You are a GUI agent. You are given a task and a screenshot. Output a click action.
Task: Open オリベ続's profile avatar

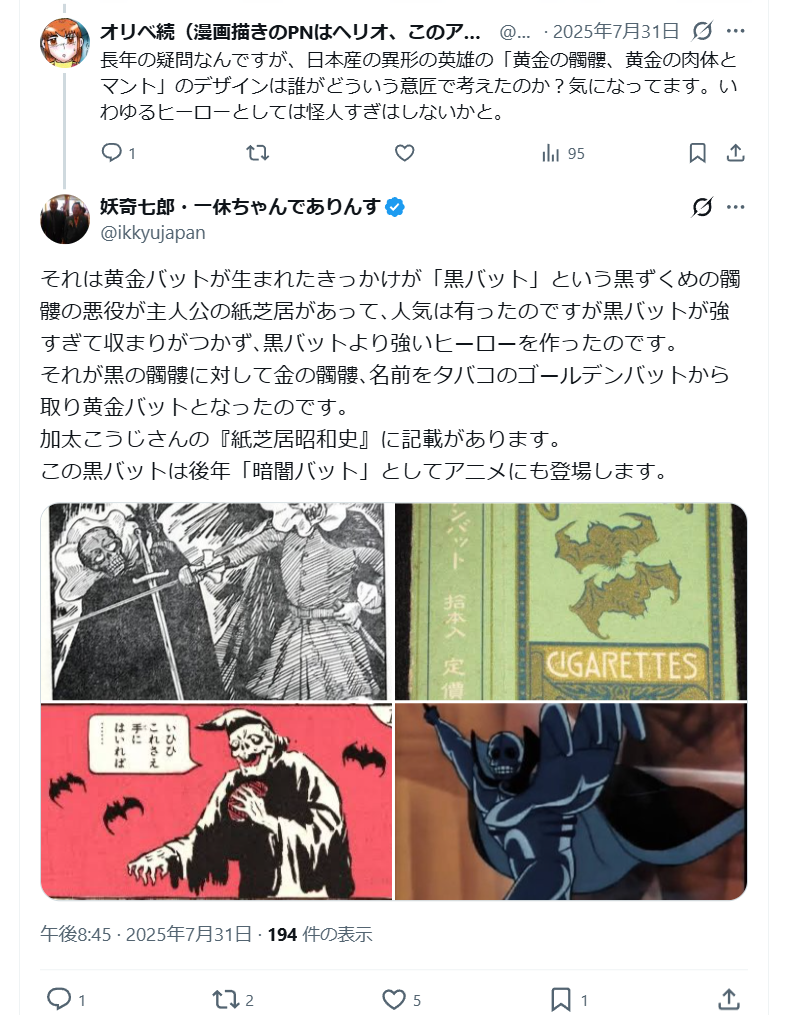pyautogui.click(x=65, y=43)
